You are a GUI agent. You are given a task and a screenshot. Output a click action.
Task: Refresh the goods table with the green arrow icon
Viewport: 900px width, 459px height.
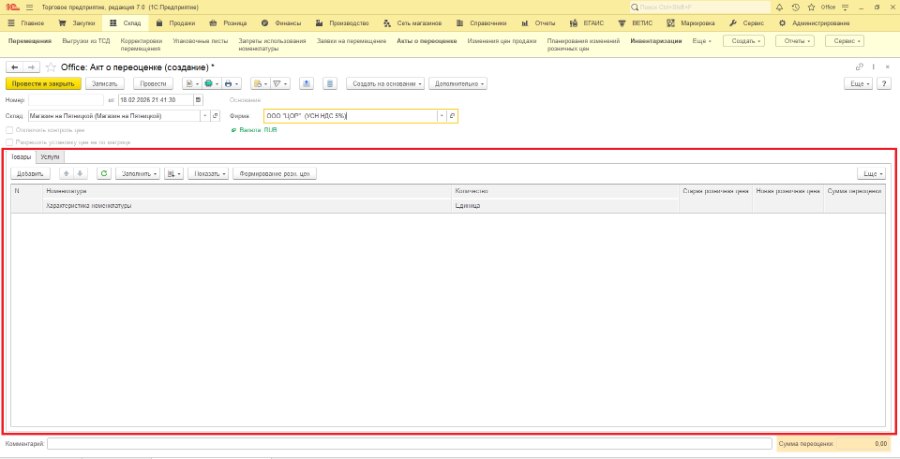click(x=104, y=173)
